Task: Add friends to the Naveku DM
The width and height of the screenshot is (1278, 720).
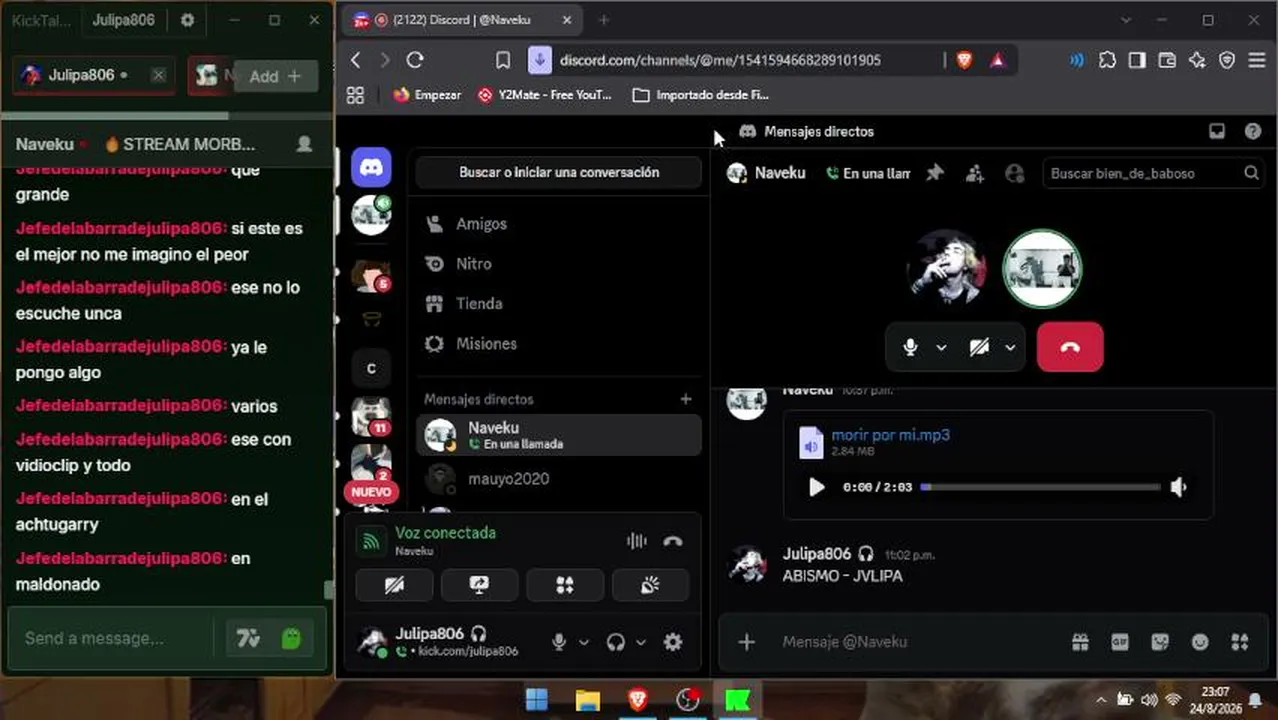Action: click(975, 173)
